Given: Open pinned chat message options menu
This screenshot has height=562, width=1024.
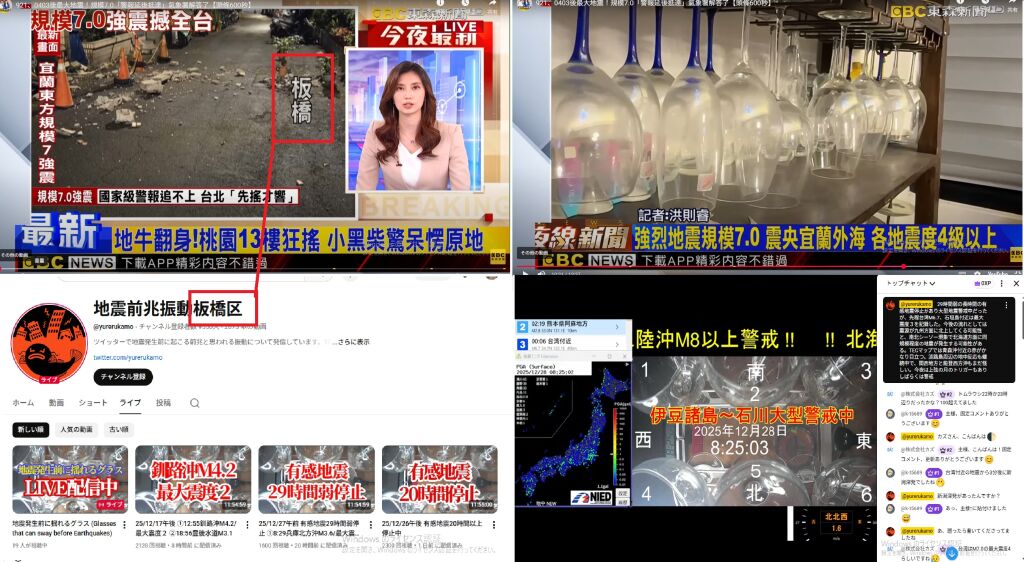Looking at the screenshot, I should pos(1008,303).
